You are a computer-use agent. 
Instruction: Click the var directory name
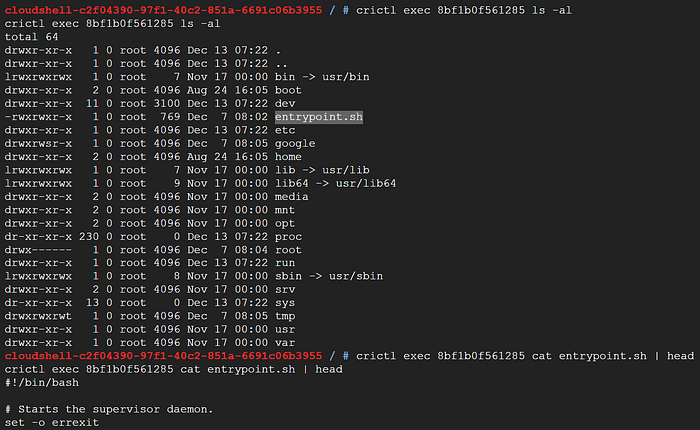285,343
